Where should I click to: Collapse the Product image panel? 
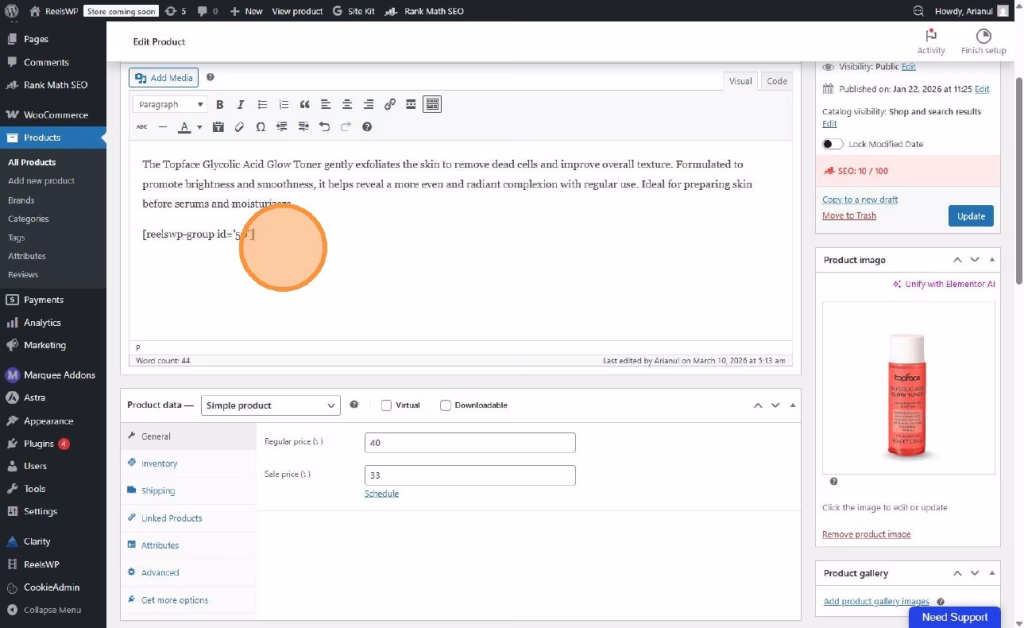(991, 260)
